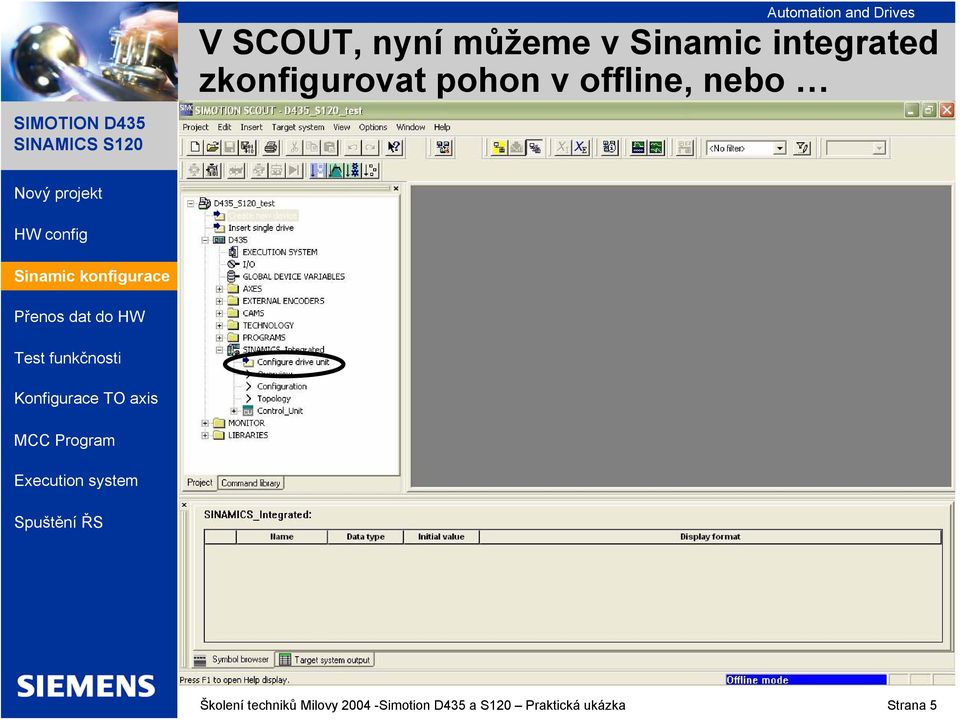Select the I/O tree item

[x=249, y=264]
